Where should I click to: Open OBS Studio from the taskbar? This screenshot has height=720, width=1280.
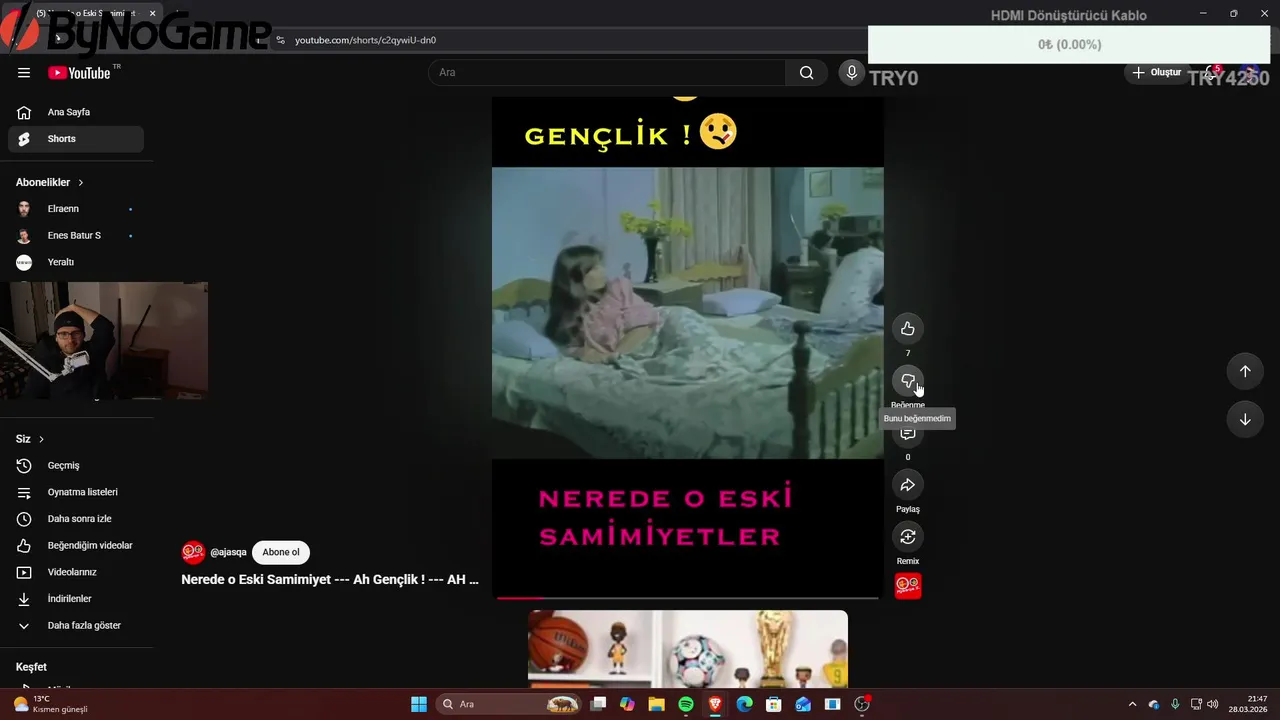[862, 704]
